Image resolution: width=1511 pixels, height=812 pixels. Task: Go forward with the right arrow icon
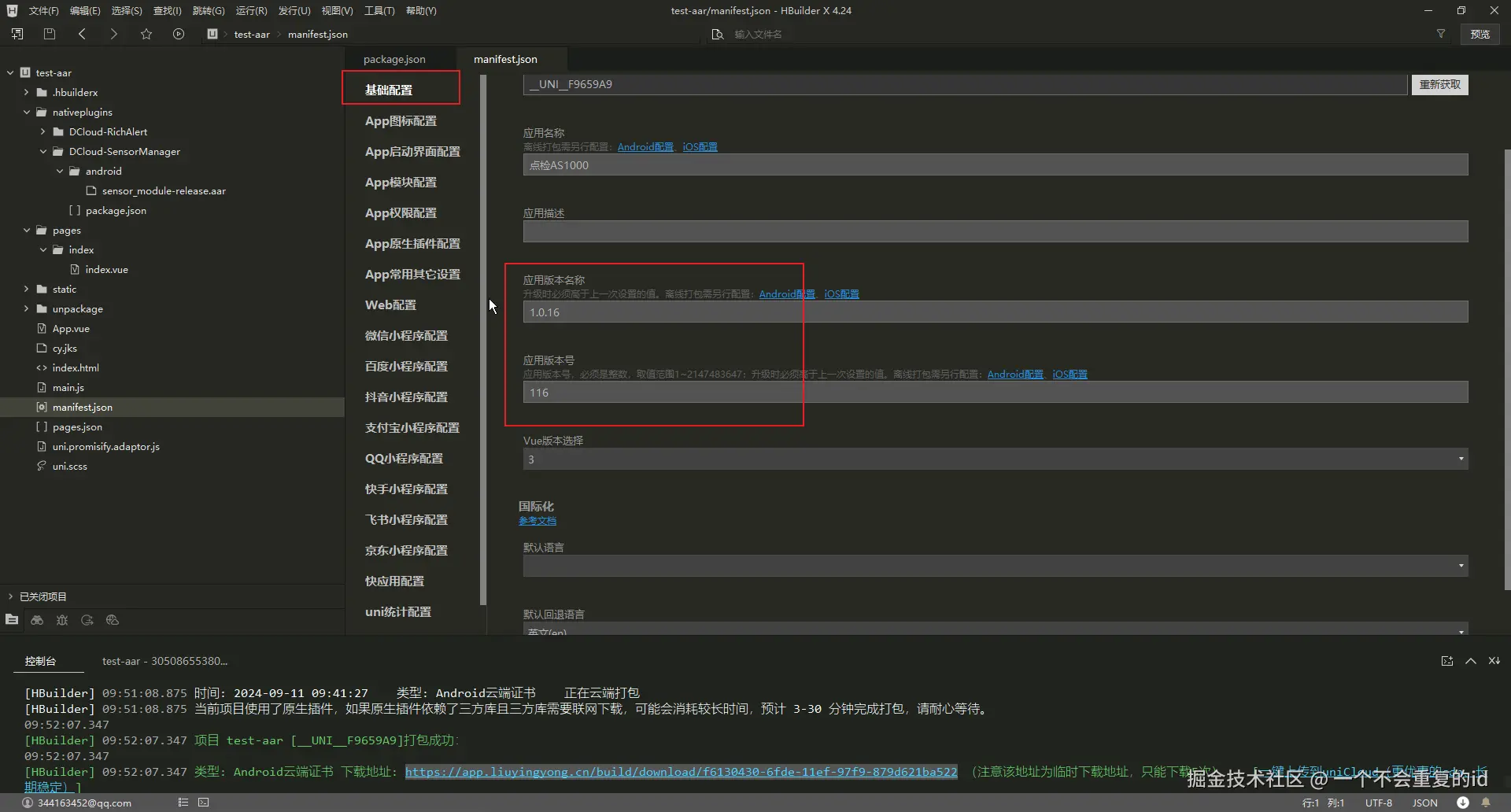click(113, 34)
